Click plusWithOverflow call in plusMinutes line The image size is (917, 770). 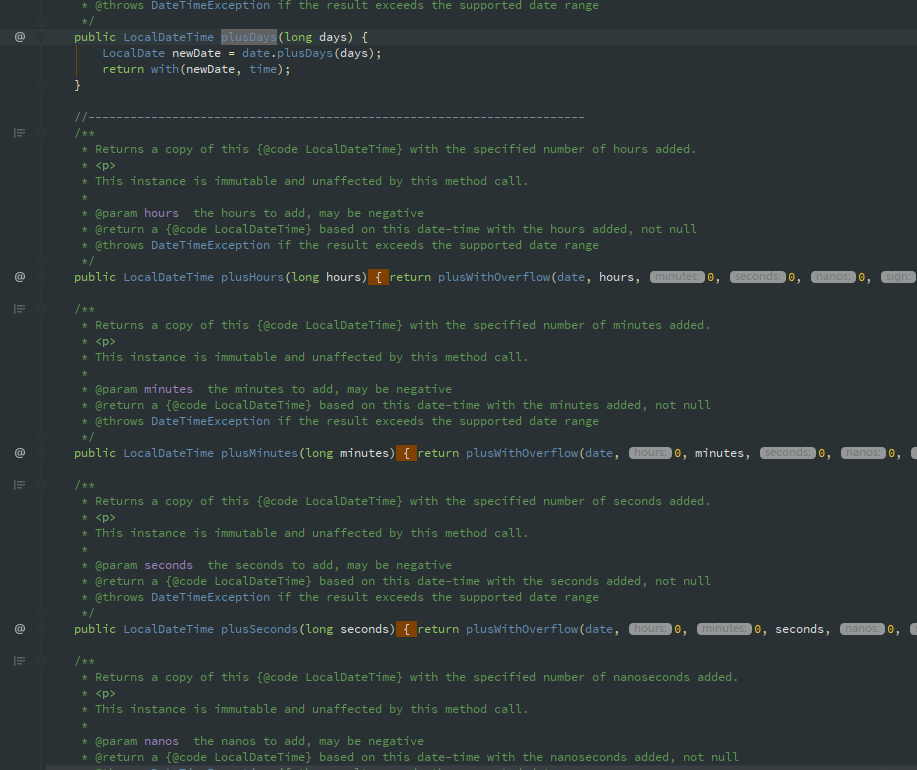[x=522, y=453]
